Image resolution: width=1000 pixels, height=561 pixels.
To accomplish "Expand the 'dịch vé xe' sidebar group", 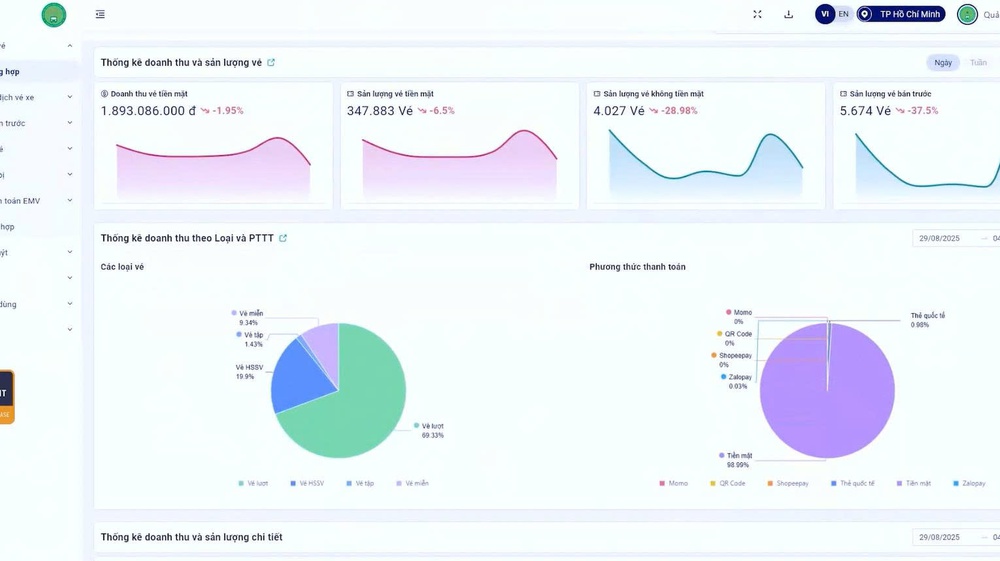I will pos(70,97).
